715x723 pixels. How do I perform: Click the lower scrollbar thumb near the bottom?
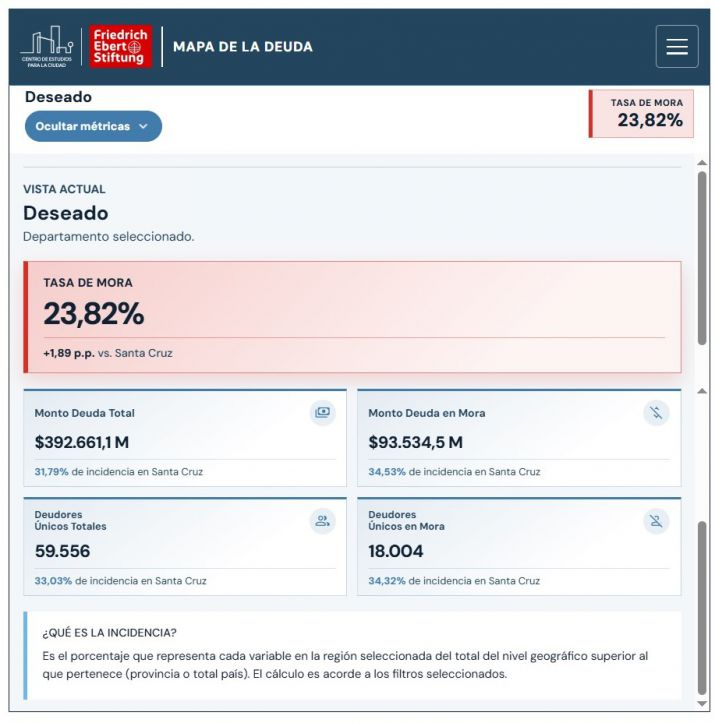(x=702, y=608)
